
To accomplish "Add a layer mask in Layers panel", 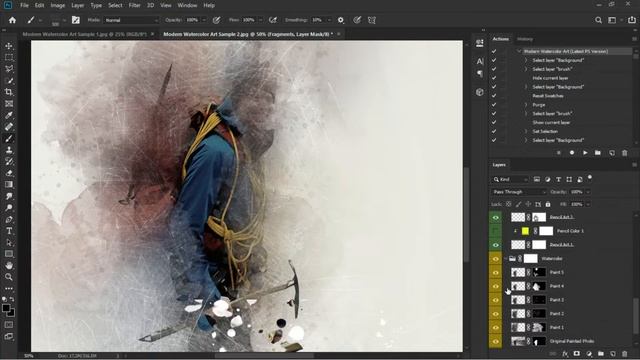I will [x=576, y=354].
